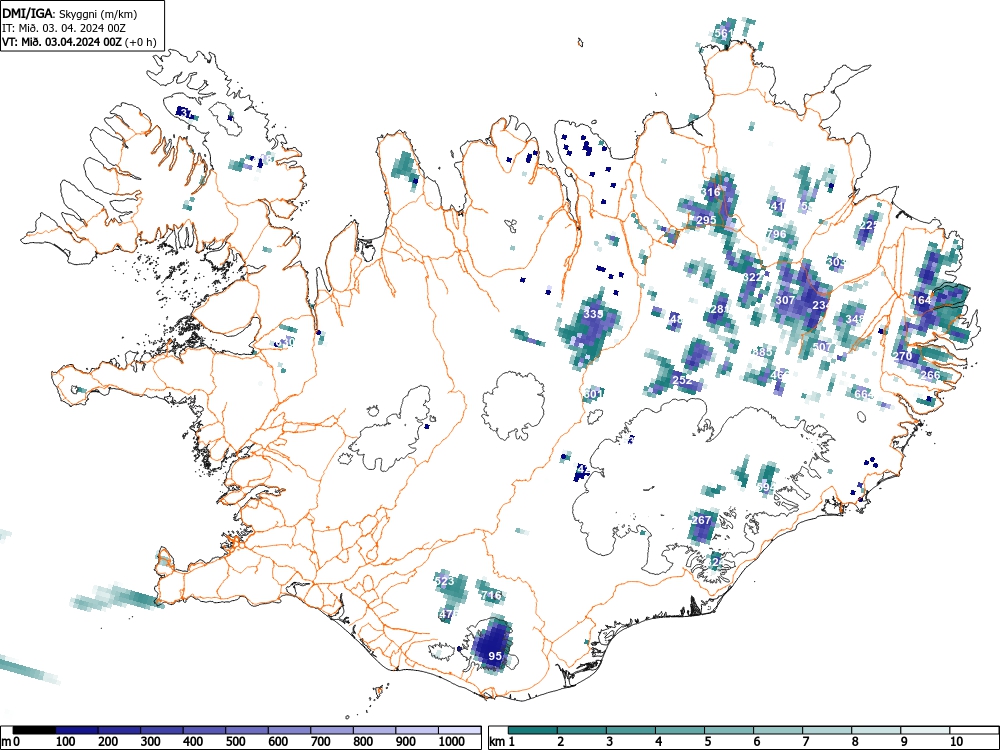Click the dark teal 1–2 km legend swatch
Image resolution: width=1000 pixels, height=750 pixels.
533,730
